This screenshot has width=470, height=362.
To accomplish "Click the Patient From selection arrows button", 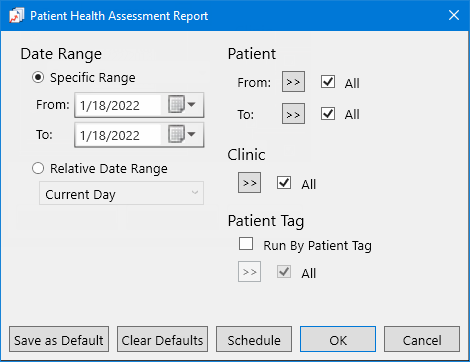I will coord(293,82).
